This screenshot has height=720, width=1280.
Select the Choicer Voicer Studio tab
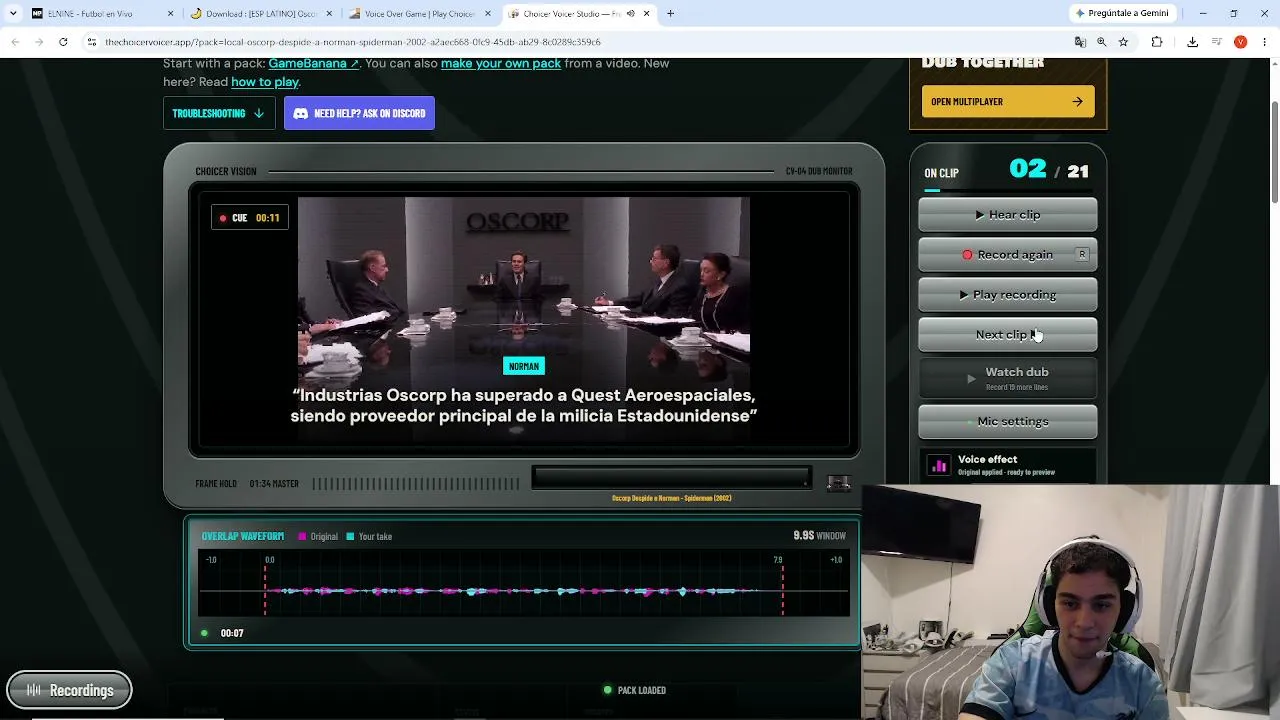578,14
